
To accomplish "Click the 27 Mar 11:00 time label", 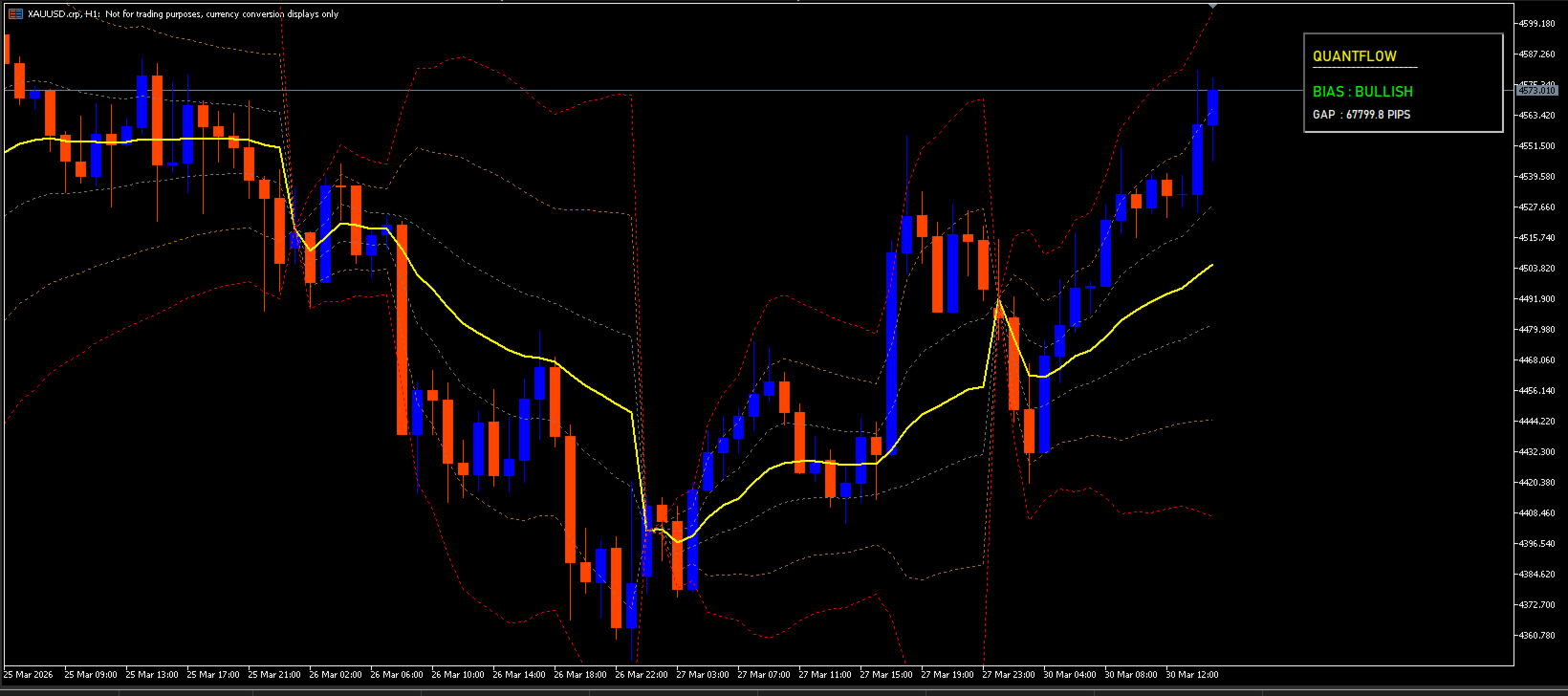I will coord(825,675).
